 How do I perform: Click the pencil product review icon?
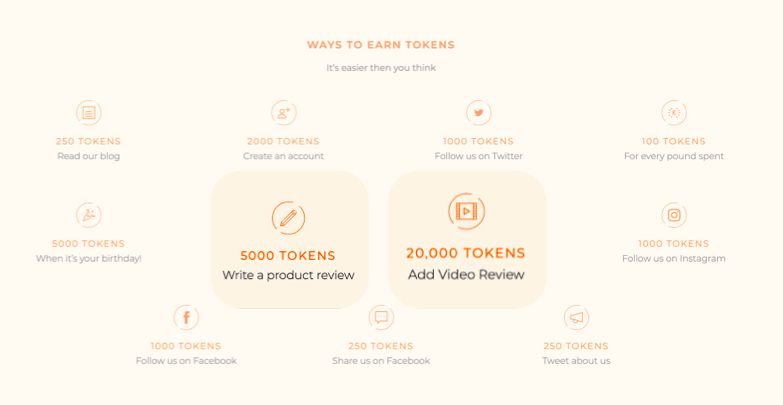pyautogui.click(x=288, y=218)
